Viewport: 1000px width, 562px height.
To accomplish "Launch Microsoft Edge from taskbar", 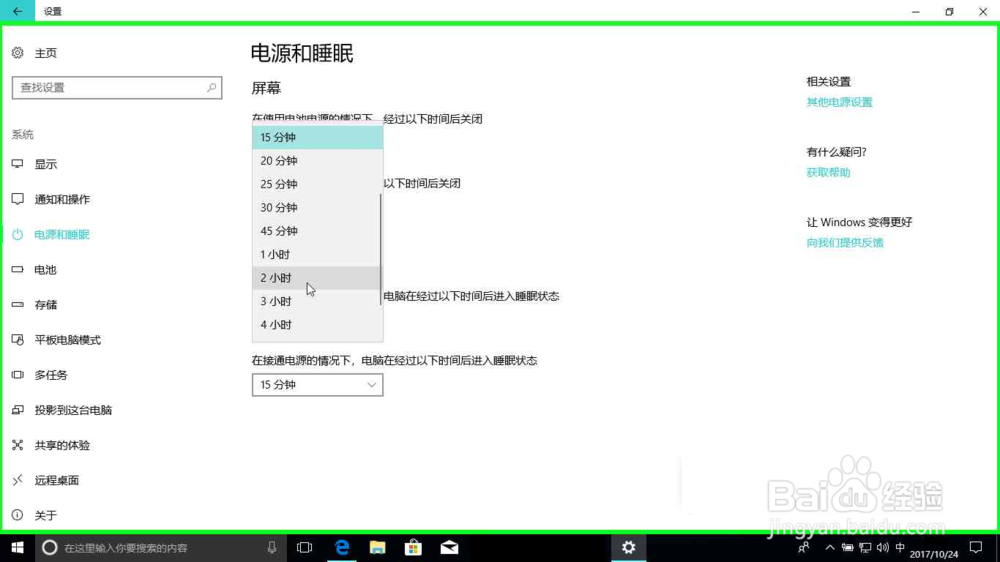I will pos(342,548).
